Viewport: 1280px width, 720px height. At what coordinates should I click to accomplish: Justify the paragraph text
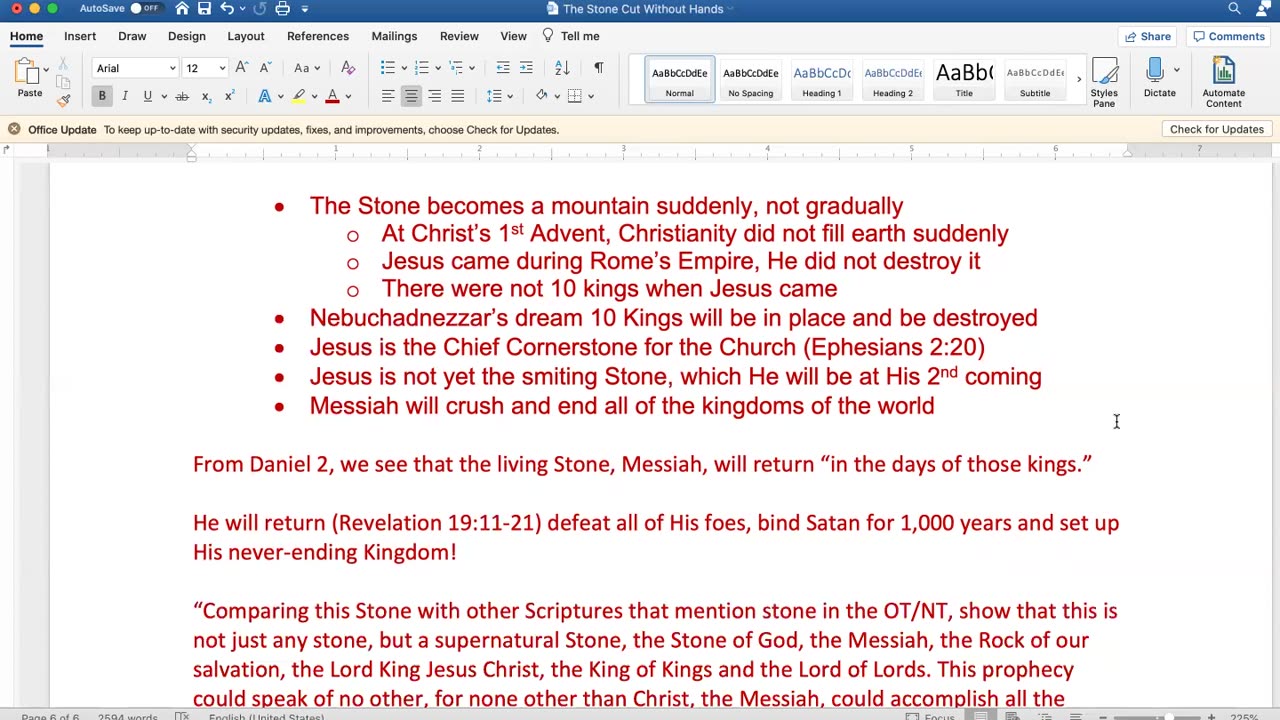click(x=457, y=96)
